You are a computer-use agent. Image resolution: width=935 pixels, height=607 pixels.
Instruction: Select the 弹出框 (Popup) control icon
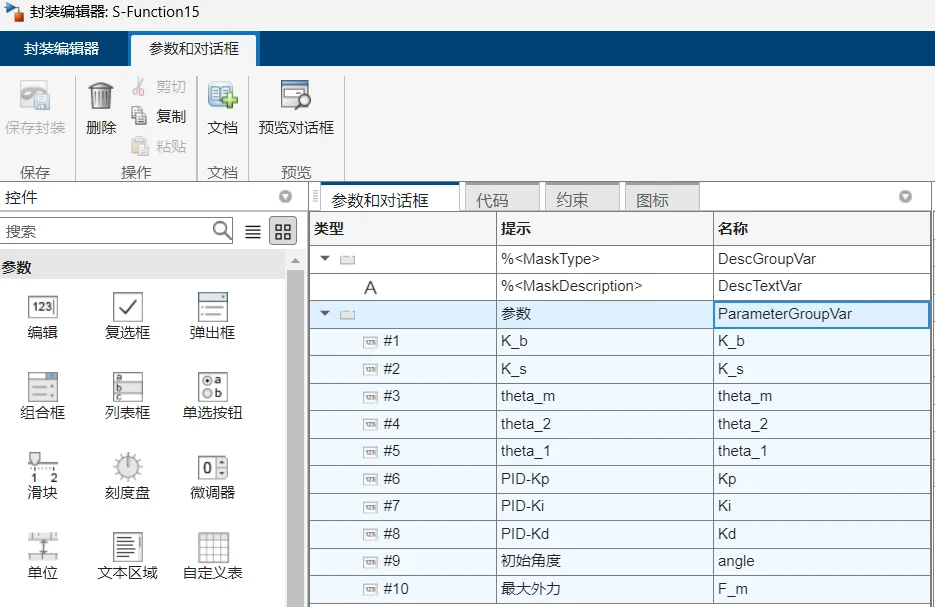coord(212,308)
